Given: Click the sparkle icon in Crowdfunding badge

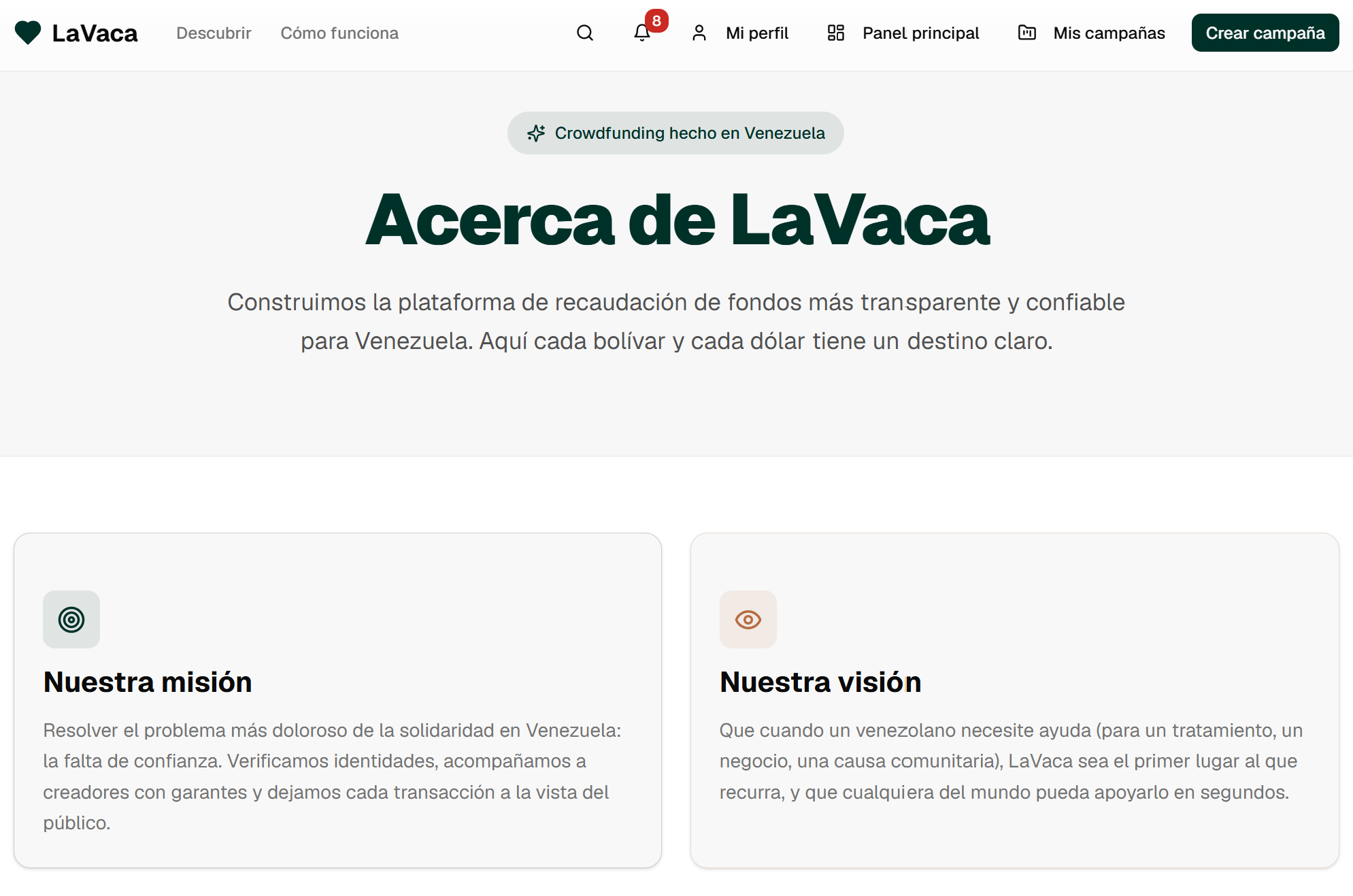Looking at the screenshot, I should click(536, 133).
